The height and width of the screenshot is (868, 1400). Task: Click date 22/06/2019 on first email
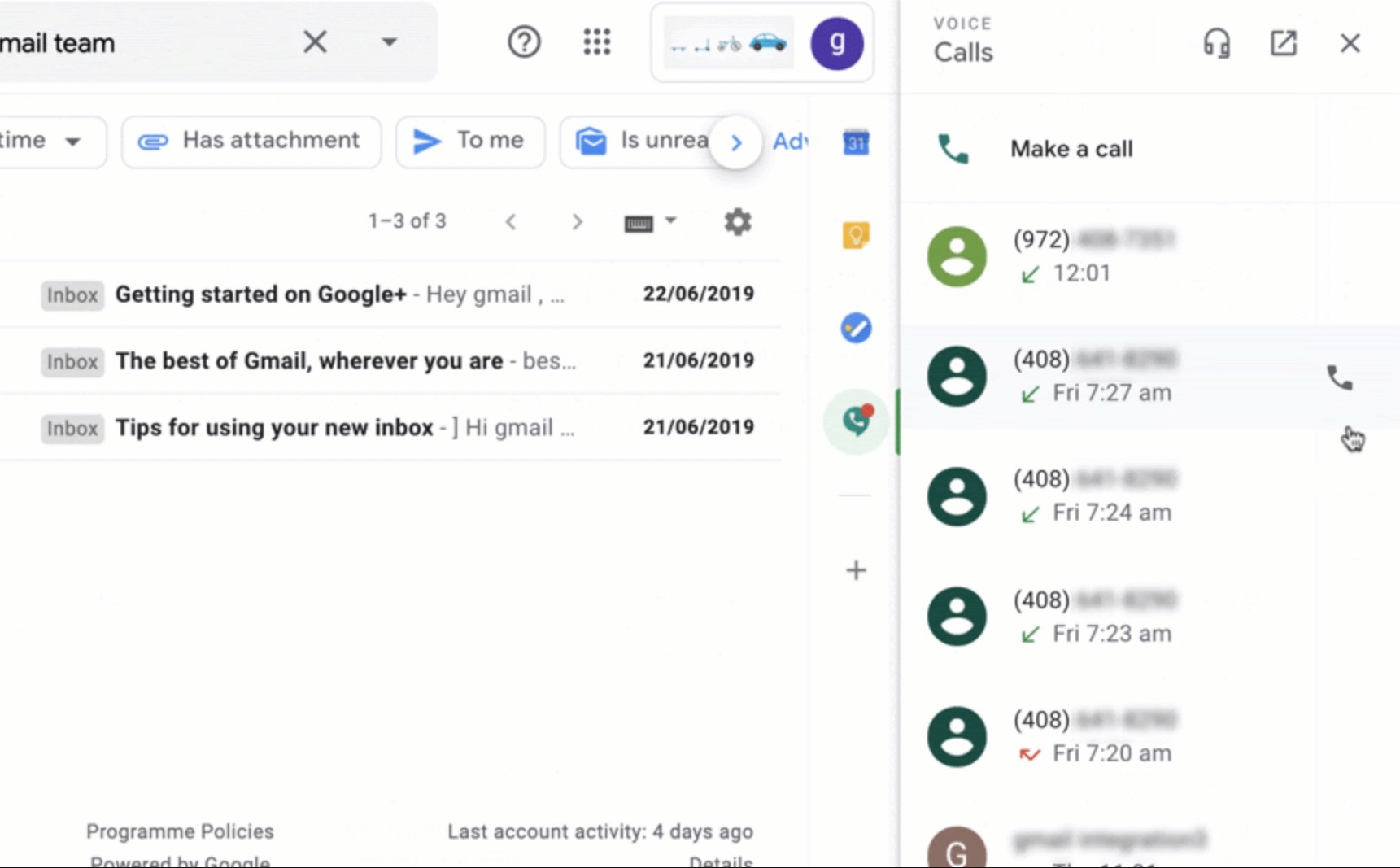click(699, 294)
